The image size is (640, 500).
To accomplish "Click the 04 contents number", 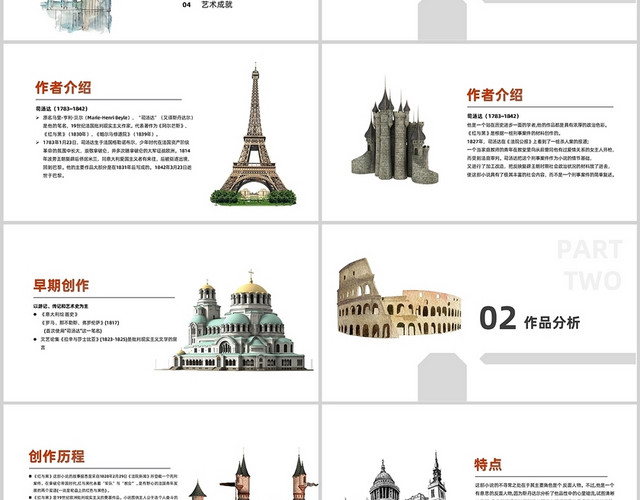I will coord(187,5).
